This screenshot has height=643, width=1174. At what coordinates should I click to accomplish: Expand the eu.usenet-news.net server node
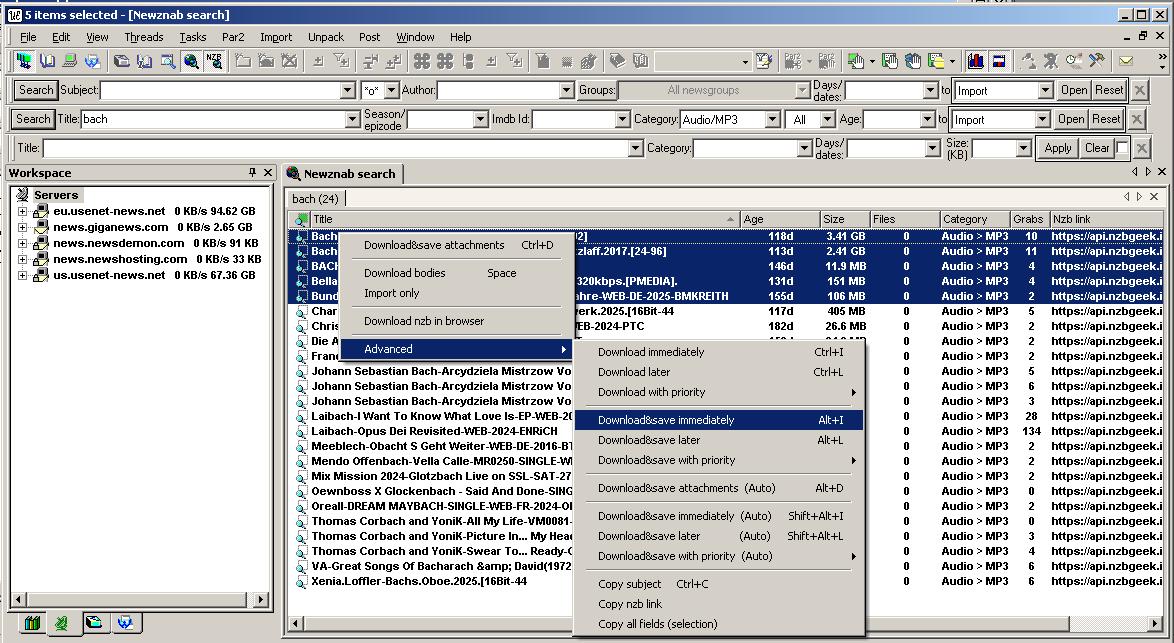tap(22, 211)
